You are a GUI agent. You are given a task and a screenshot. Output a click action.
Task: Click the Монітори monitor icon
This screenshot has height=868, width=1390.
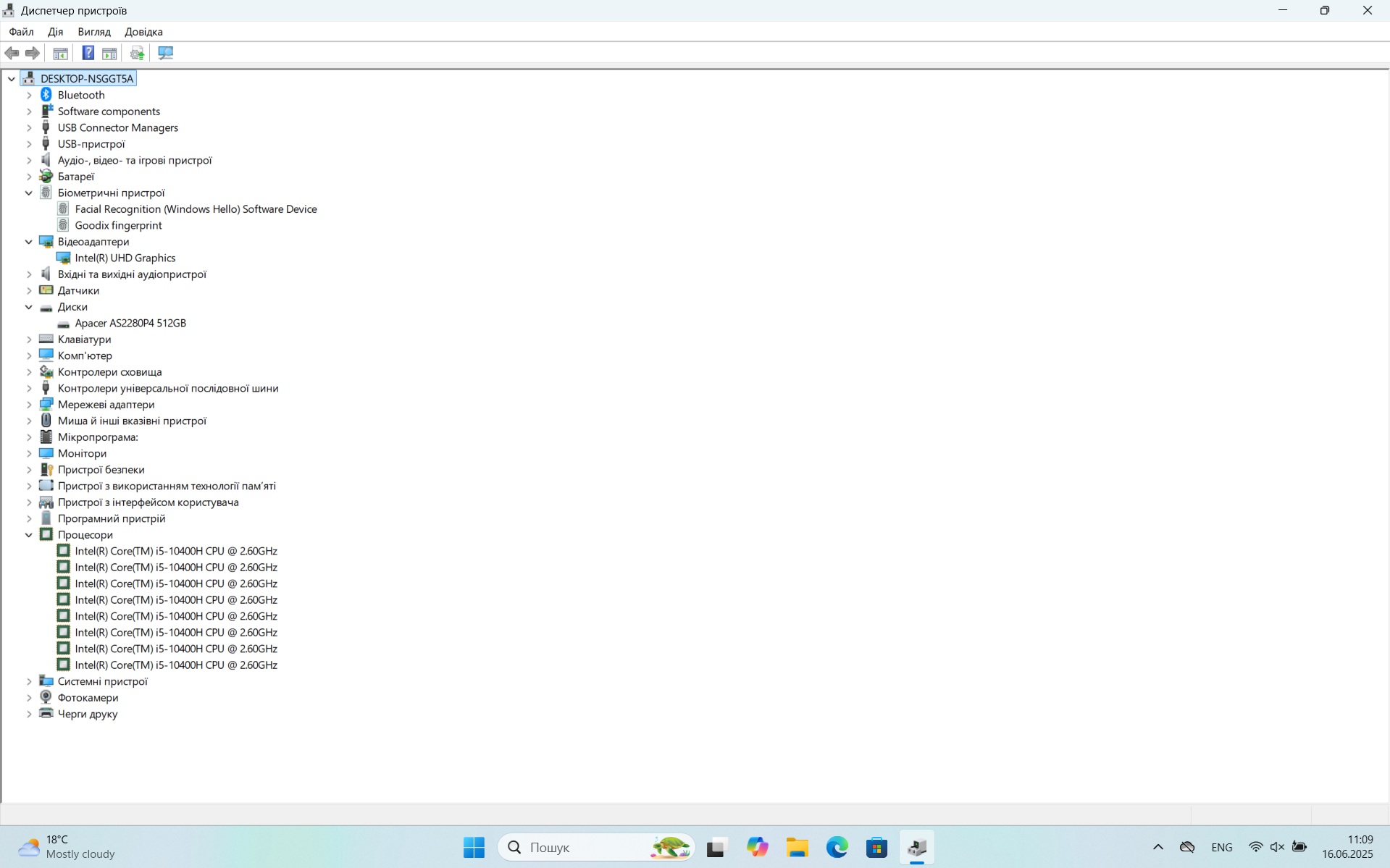[46, 453]
